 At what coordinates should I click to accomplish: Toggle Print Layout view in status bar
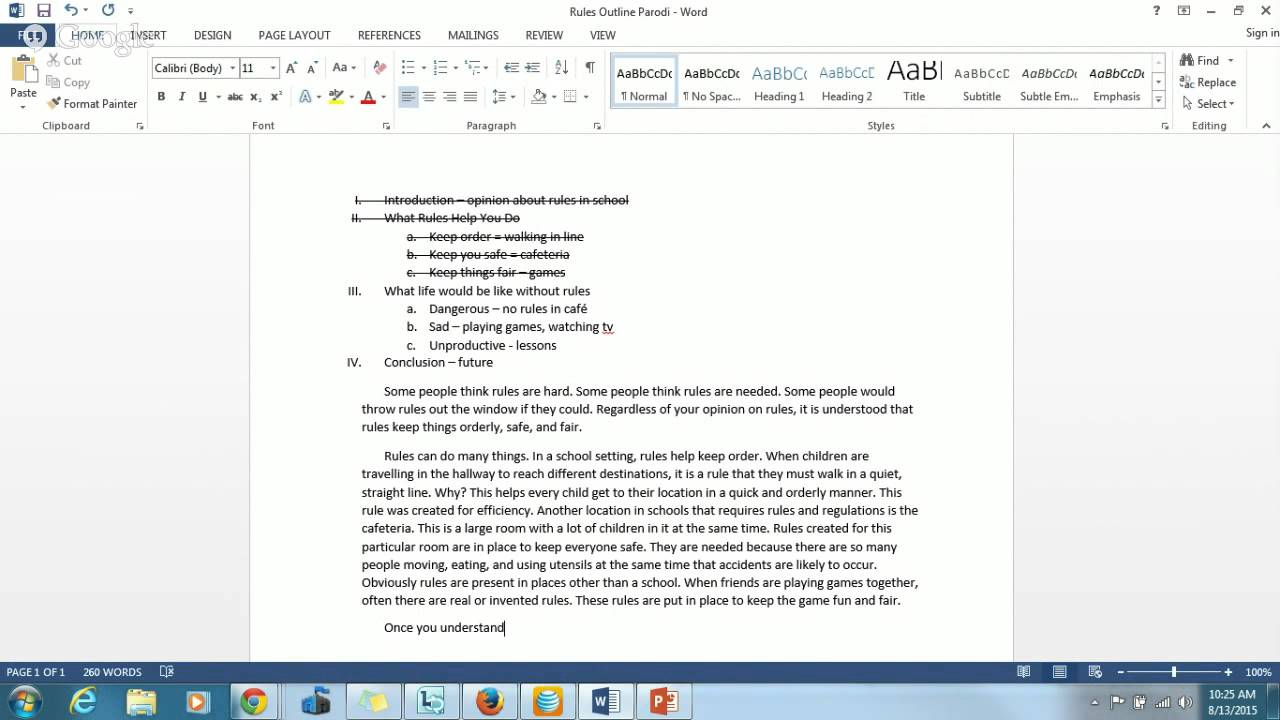click(1060, 672)
